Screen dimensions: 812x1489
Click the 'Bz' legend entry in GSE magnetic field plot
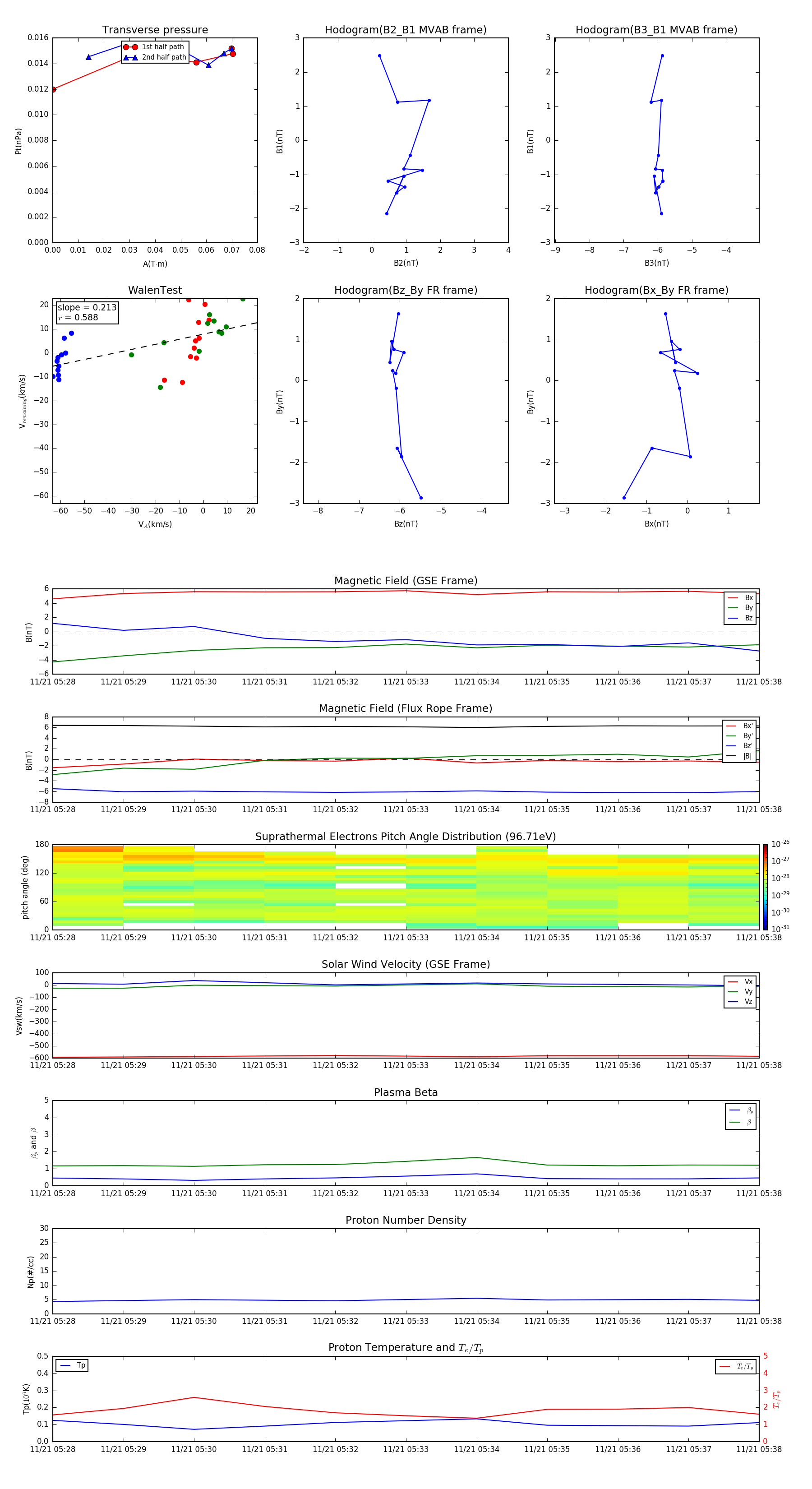[x=740, y=618]
